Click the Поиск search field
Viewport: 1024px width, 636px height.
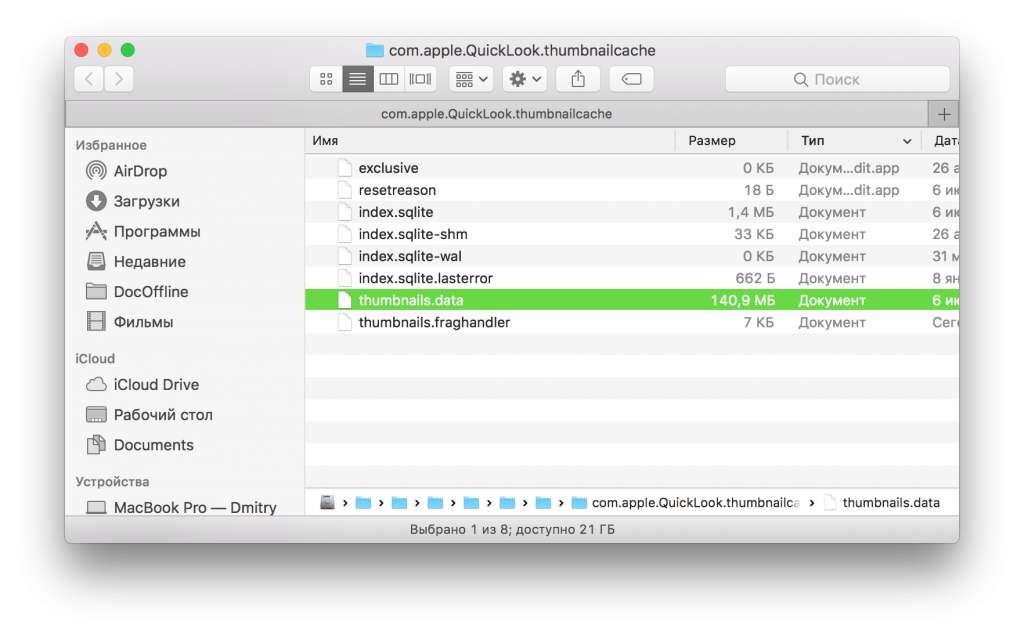tap(837, 80)
